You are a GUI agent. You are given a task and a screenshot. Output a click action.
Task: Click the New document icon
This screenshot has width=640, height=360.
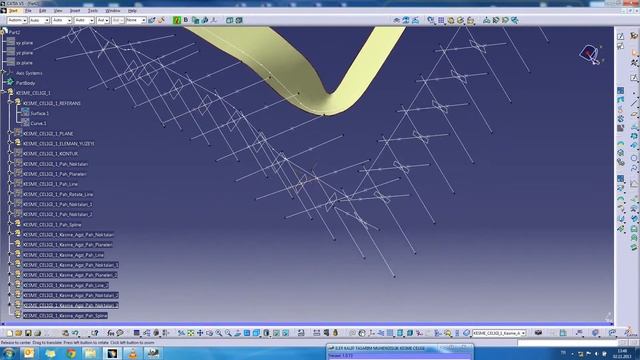[9, 333]
